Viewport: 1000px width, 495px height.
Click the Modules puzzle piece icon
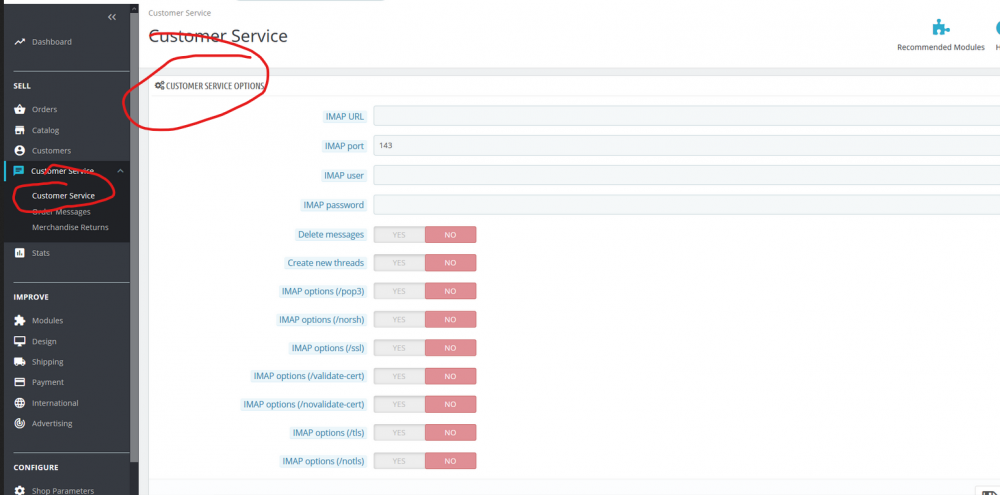click(x=19, y=320)
